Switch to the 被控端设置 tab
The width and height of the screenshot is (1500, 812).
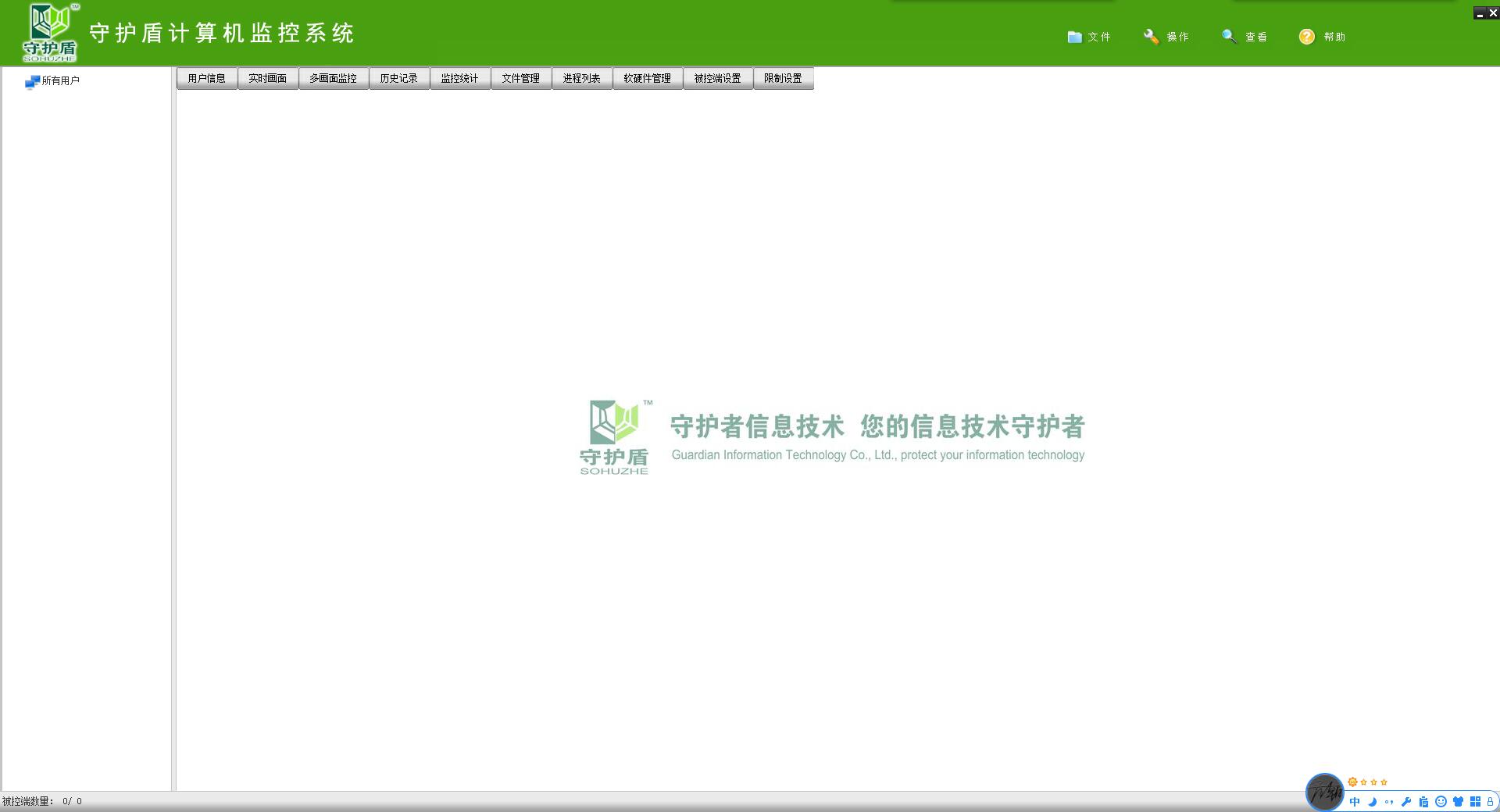point(717,78)
